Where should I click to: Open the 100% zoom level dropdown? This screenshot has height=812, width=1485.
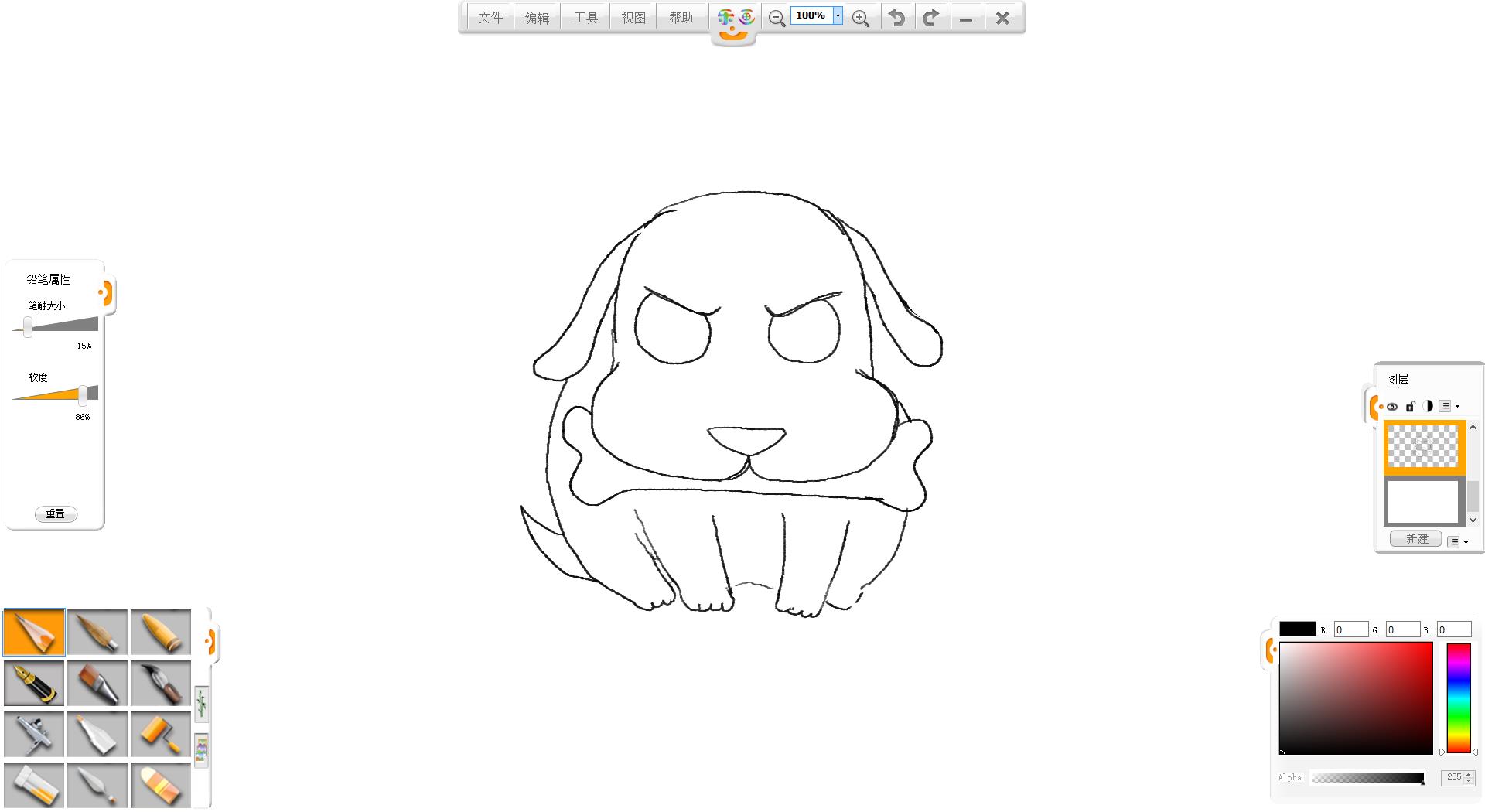(838, 16)
